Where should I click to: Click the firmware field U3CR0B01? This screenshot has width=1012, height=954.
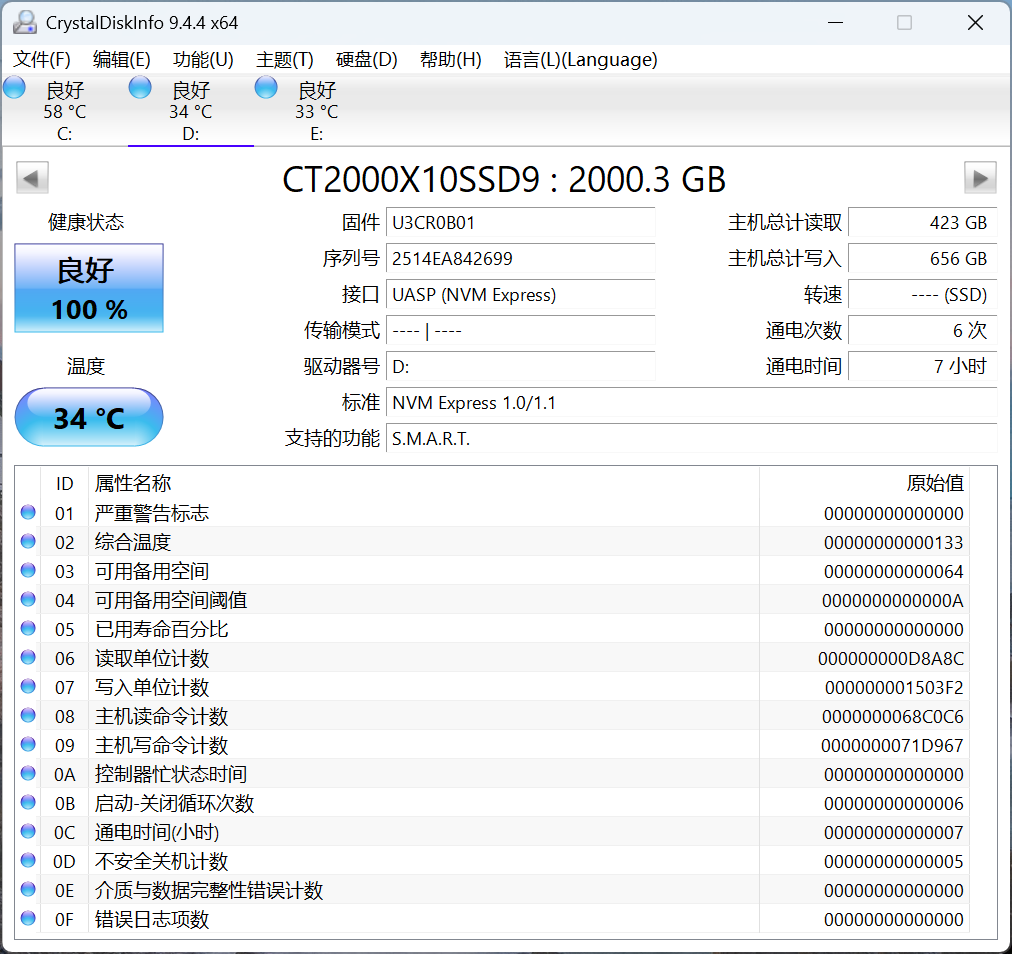click(x=520, y=223)
